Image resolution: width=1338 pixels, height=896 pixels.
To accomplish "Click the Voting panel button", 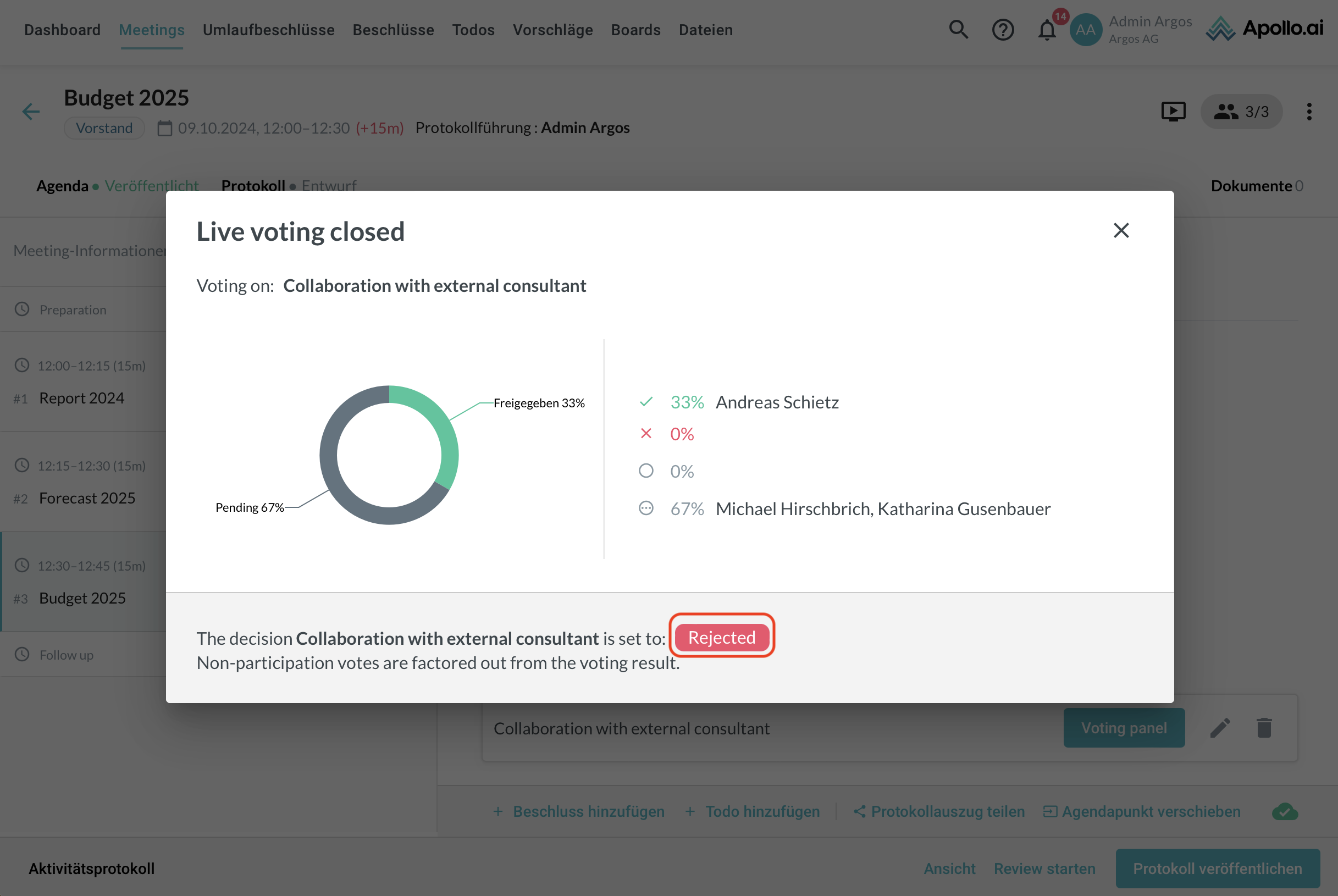I will [x=1123, y=728].
